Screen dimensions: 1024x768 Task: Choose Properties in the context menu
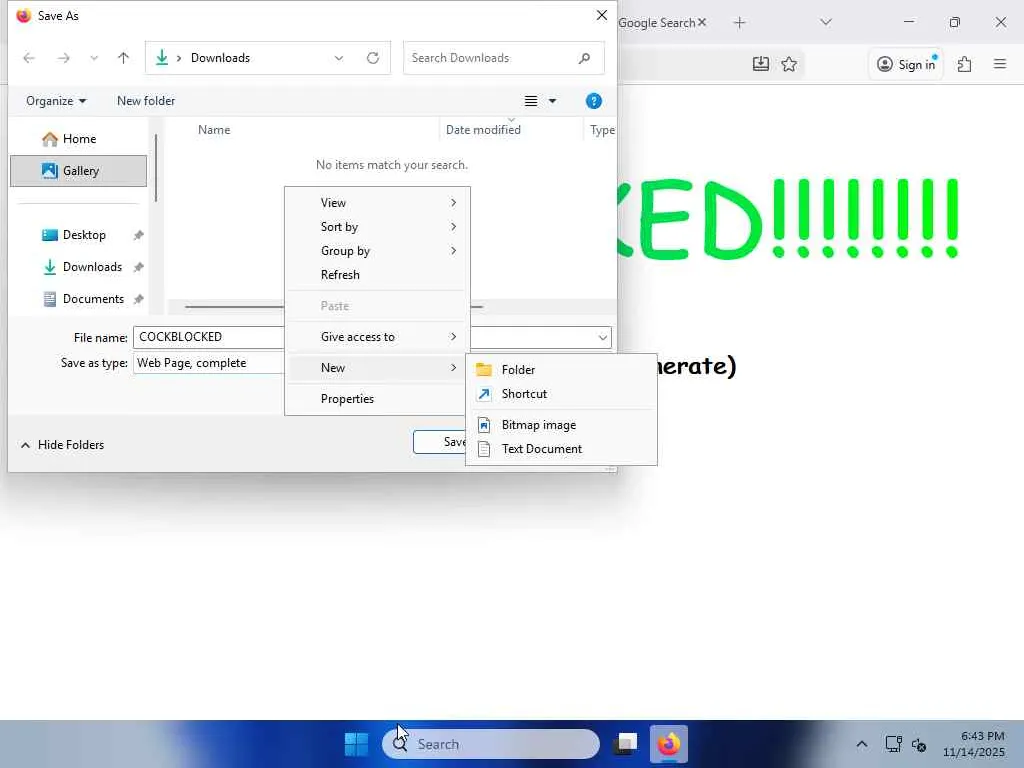tap(377, 399)
